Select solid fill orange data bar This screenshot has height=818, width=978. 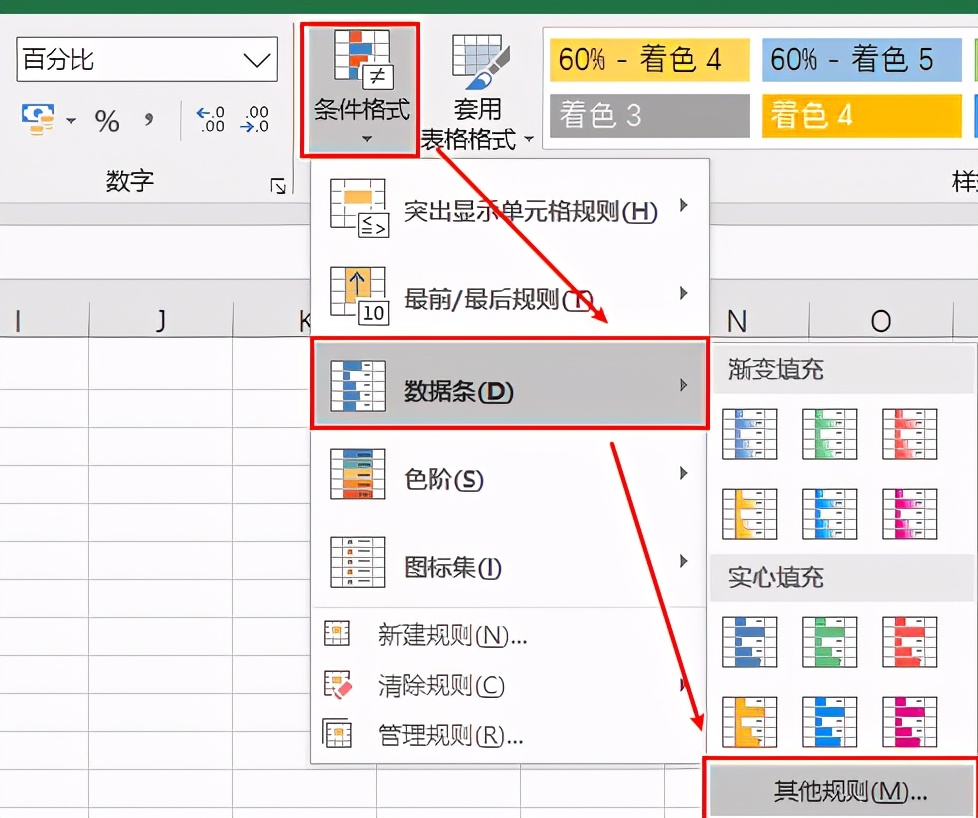point(749,722)
